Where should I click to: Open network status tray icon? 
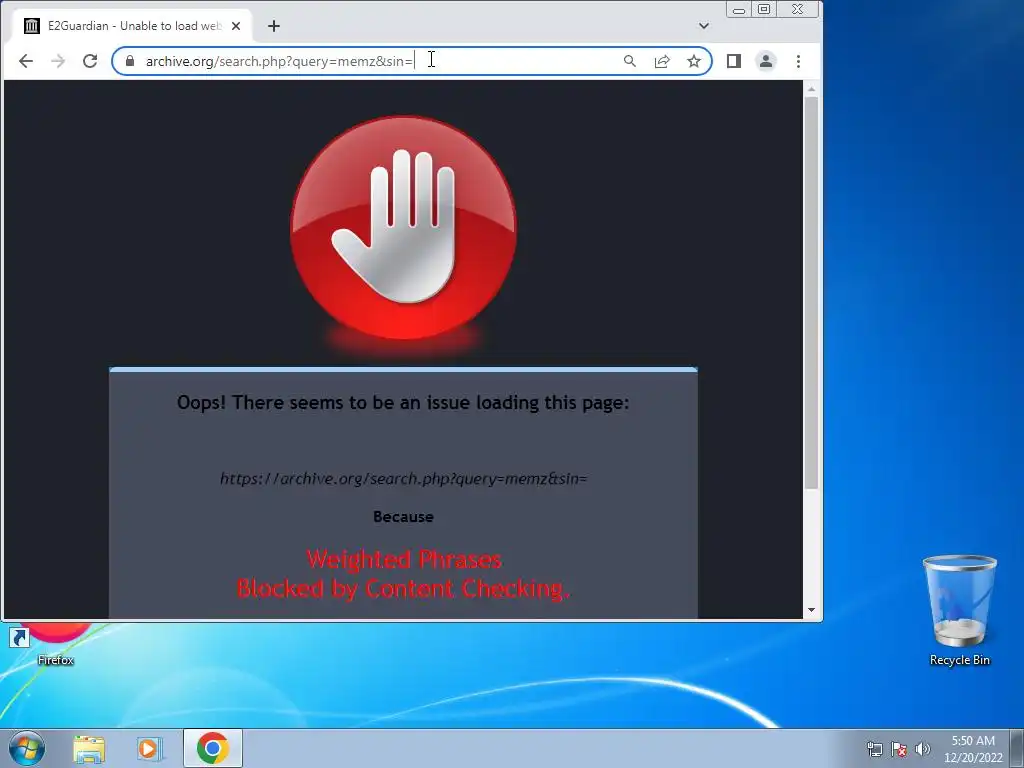coord(874,749)
